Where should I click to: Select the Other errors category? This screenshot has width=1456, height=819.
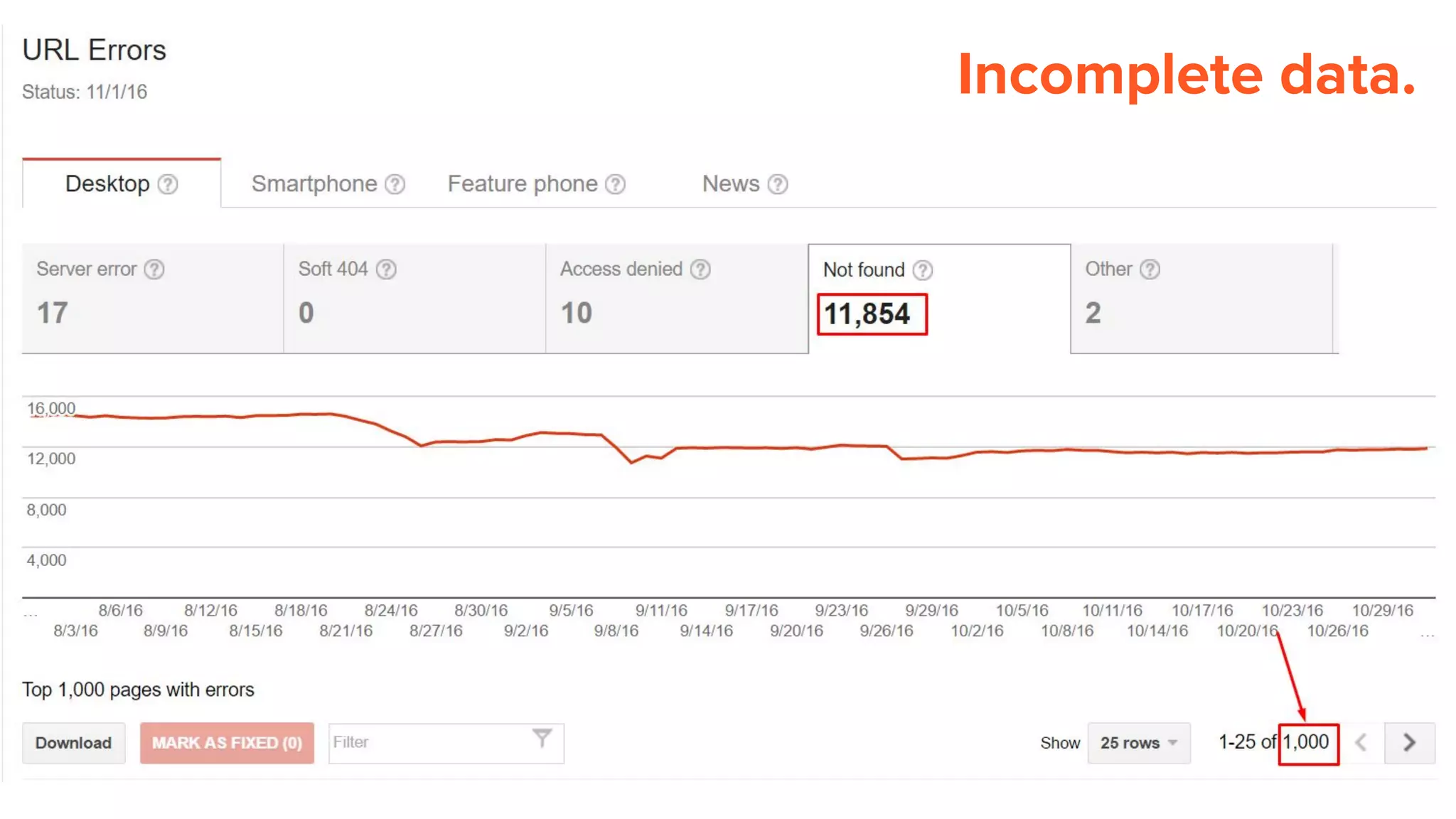(x=1201, y=299)
